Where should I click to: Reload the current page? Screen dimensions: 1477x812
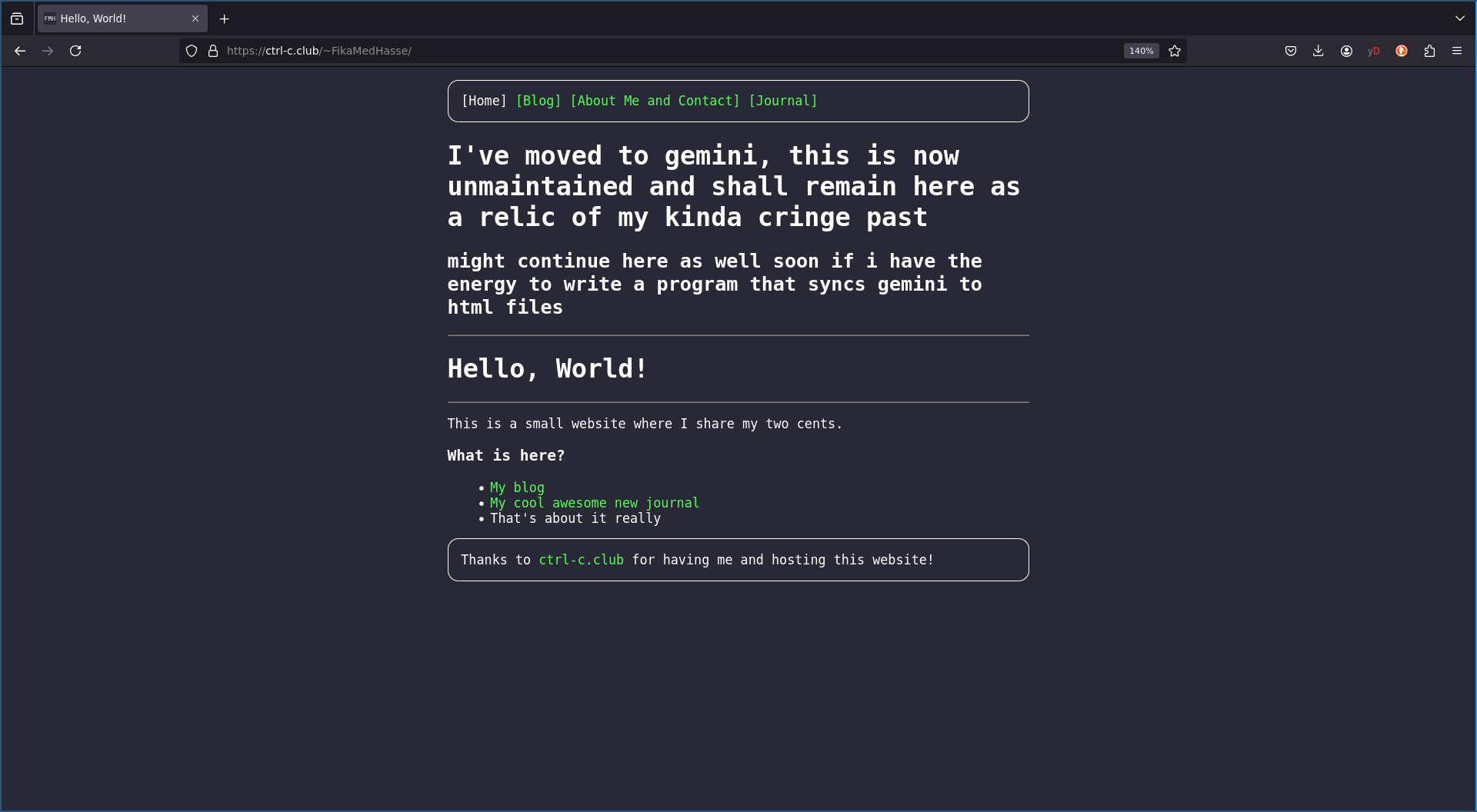[x=75, y=51]
